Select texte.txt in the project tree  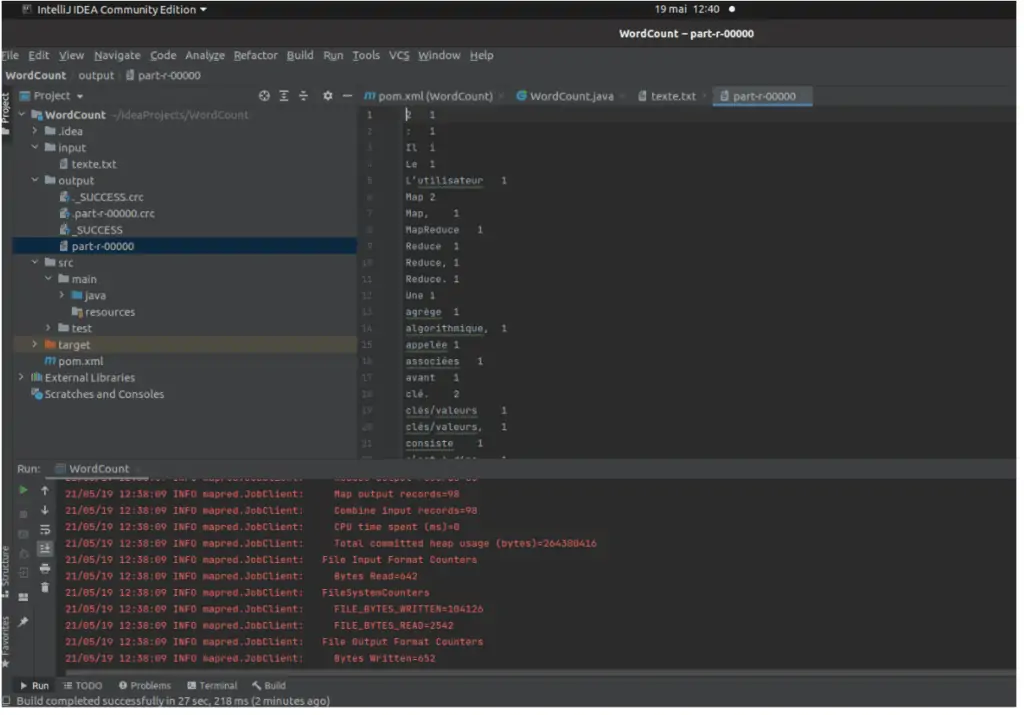click(93, 164)
